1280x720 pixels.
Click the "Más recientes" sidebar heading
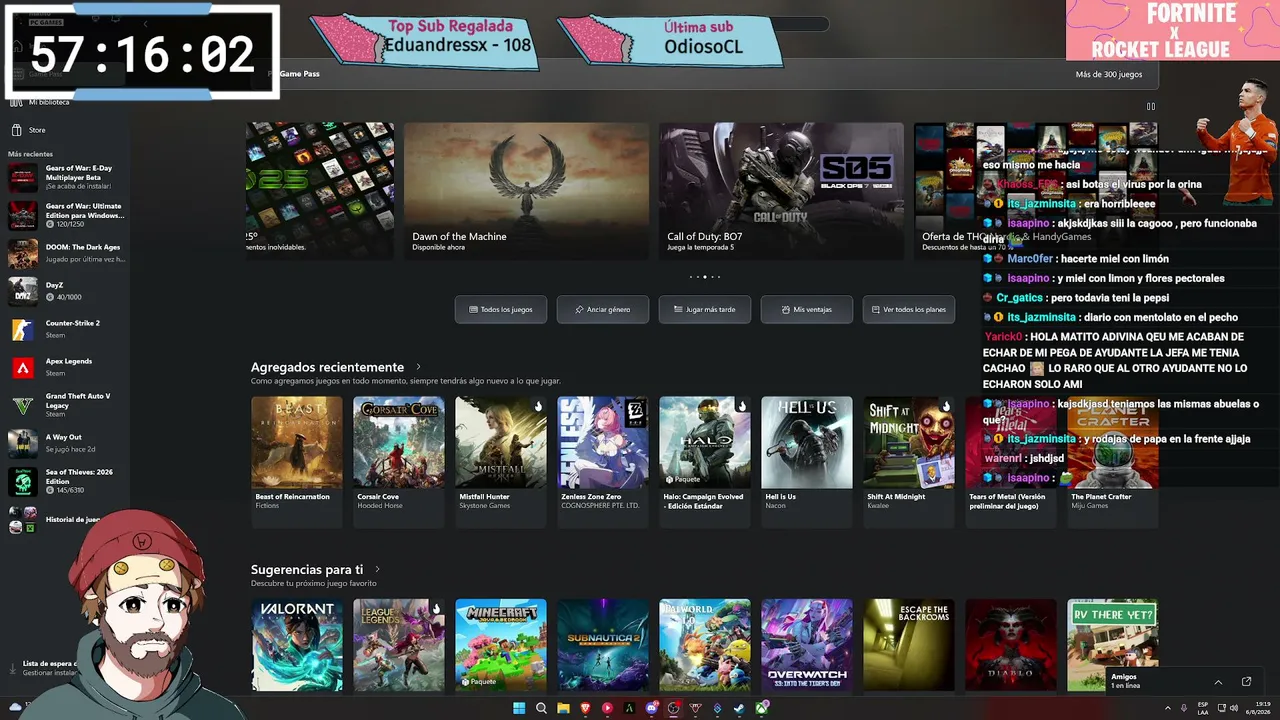(31, 154)
